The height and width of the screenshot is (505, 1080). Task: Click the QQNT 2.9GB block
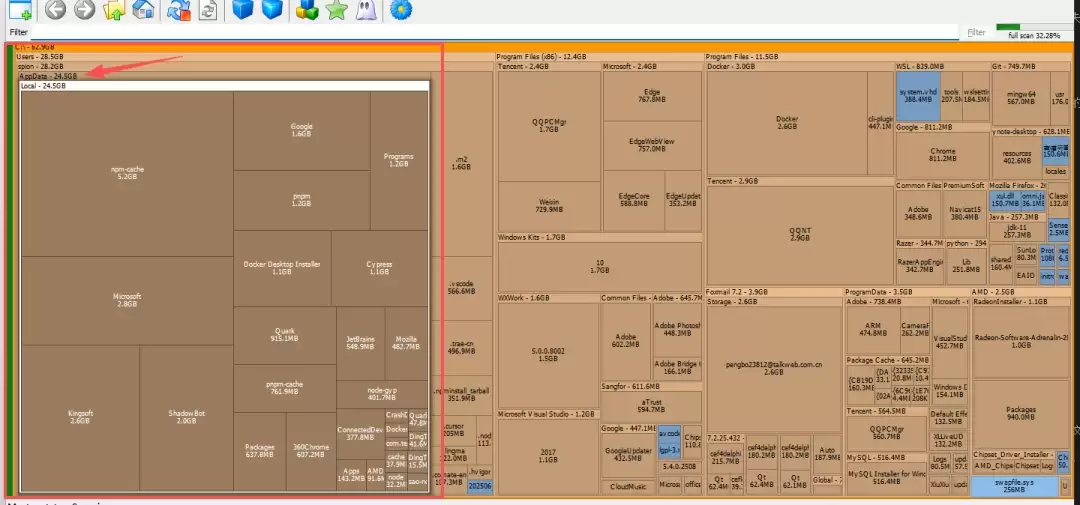pyautogui.click(x=800, y=235)
